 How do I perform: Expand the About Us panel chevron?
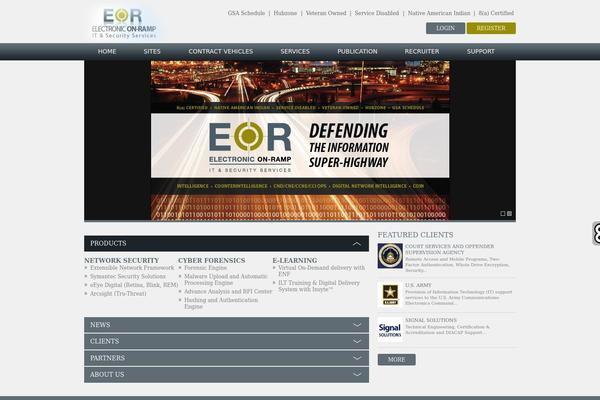pos(357,375)
